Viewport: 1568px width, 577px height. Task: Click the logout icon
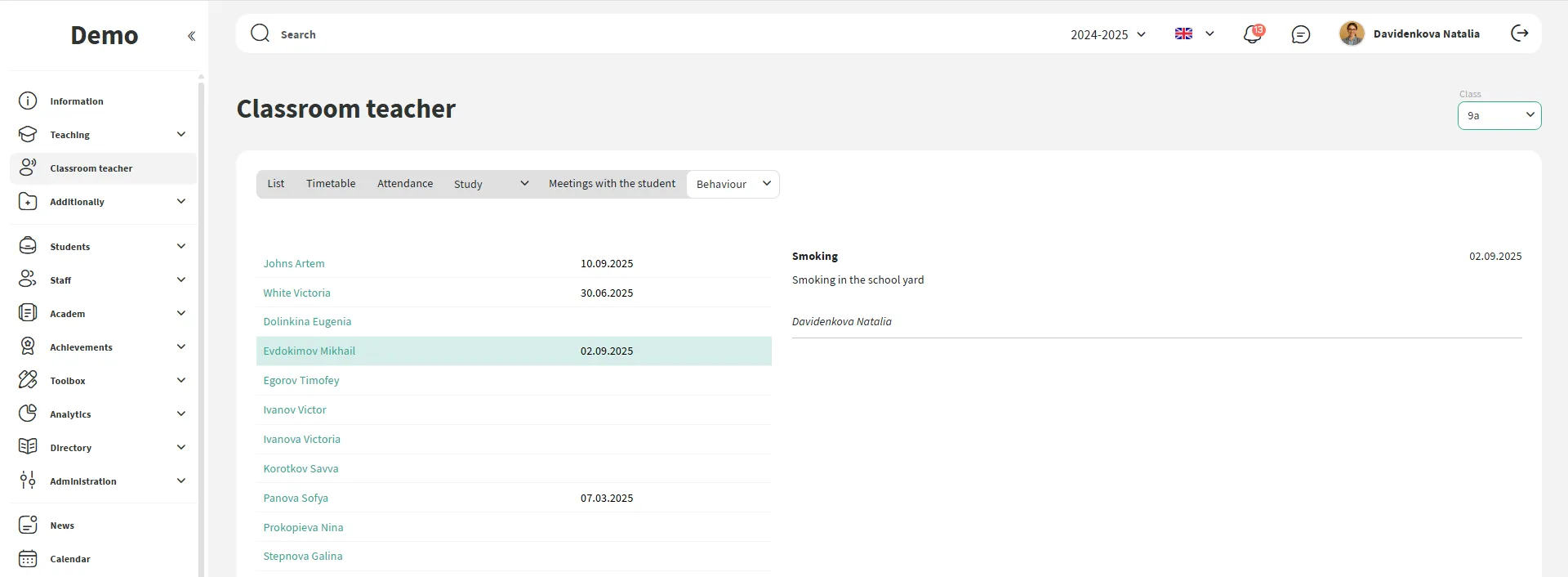(1519, 34)
